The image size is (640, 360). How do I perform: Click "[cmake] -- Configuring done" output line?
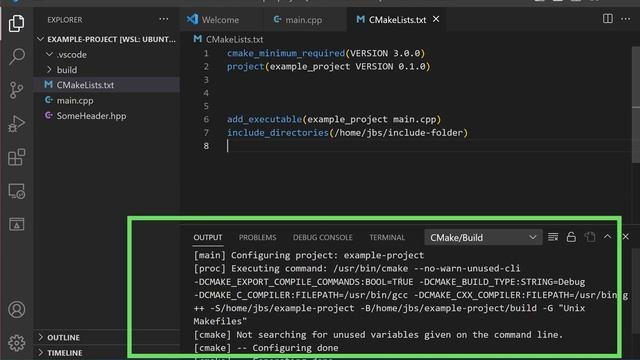coord(266,348)
